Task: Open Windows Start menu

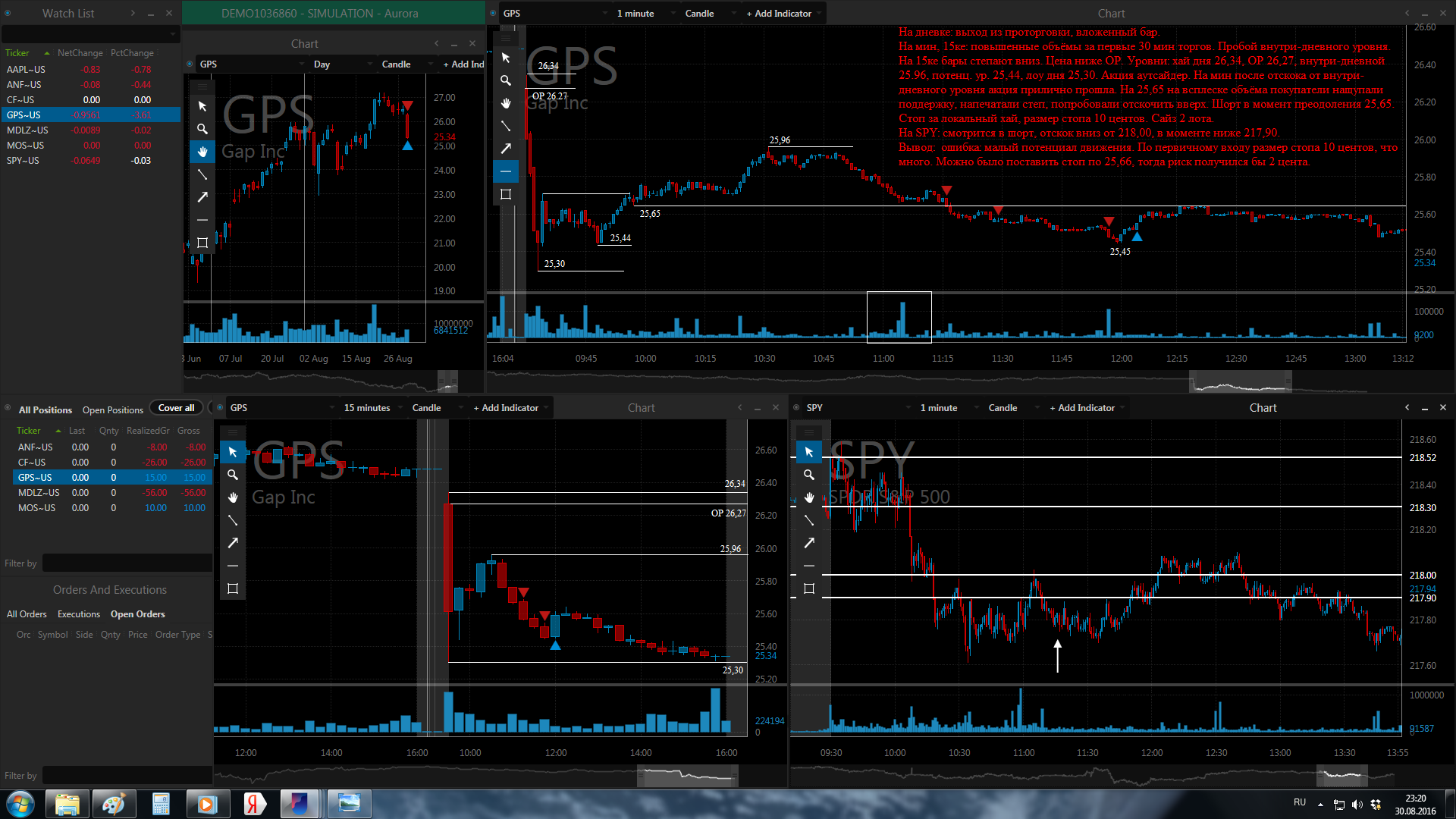Action: pyautogui.click(x=20, y=804)
